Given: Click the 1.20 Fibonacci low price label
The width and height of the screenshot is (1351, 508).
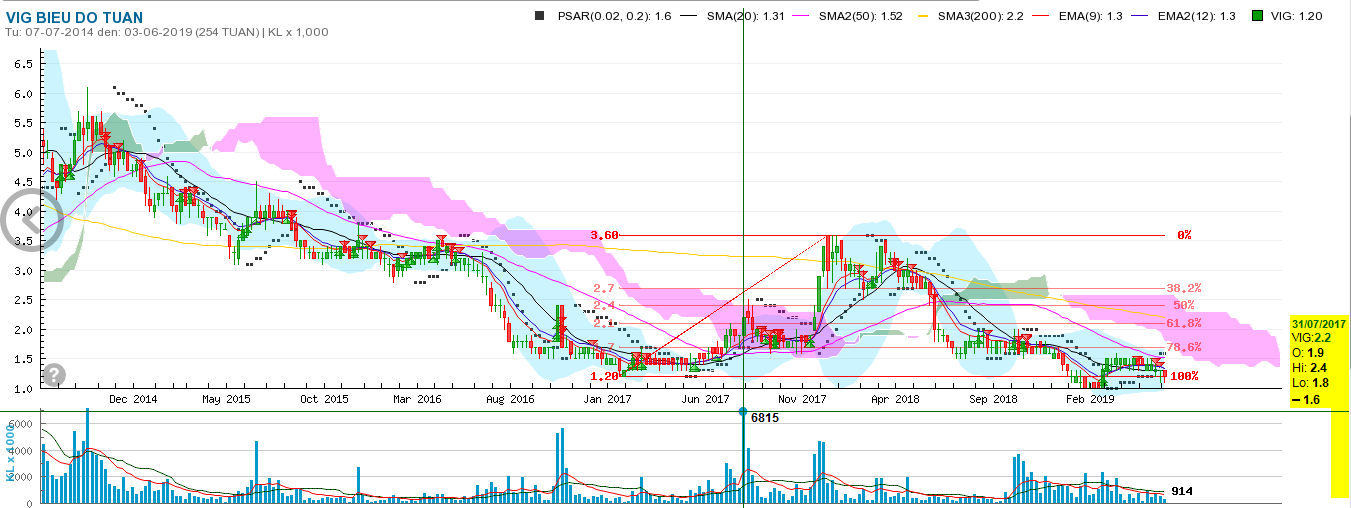Looking at the screenshot, I should [x=604, y=376].
